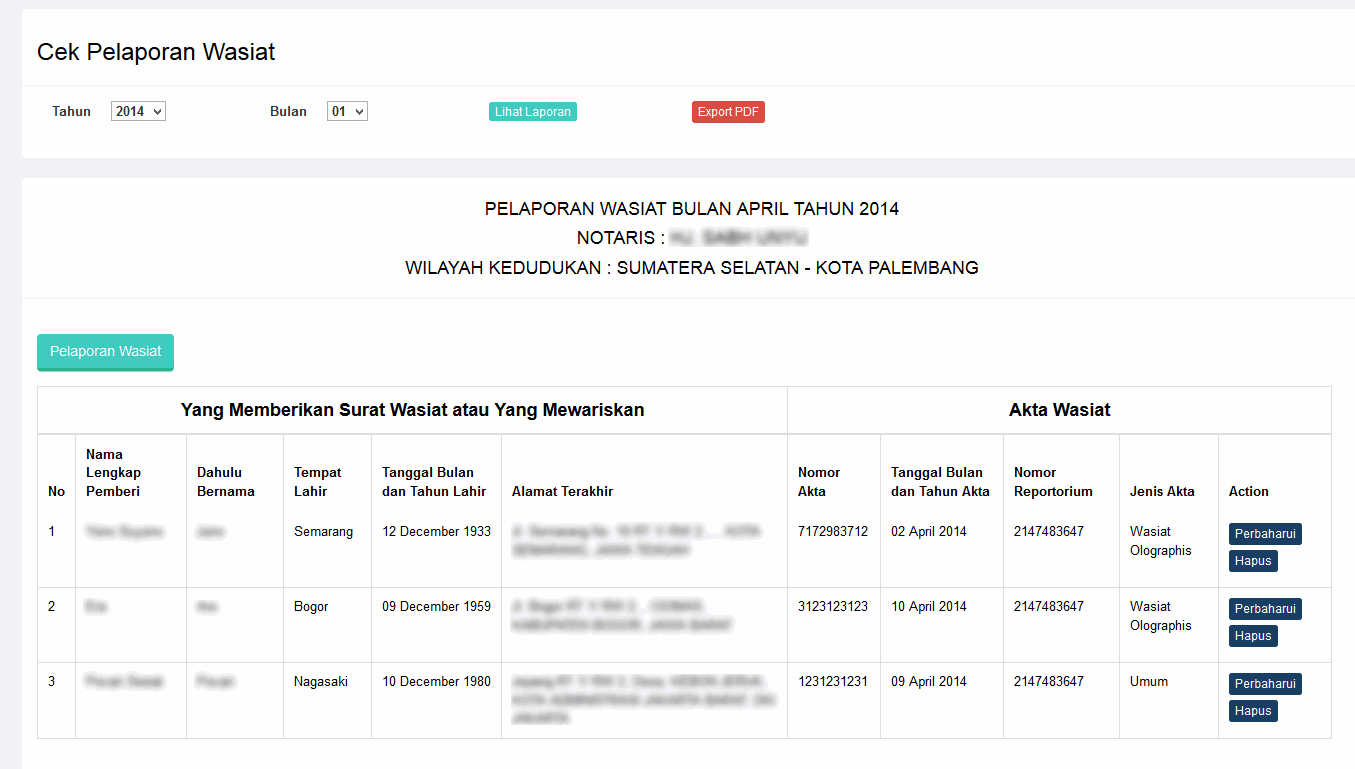
Task: Click Hapus for the Bogor row
Action: pos(1252,636)
